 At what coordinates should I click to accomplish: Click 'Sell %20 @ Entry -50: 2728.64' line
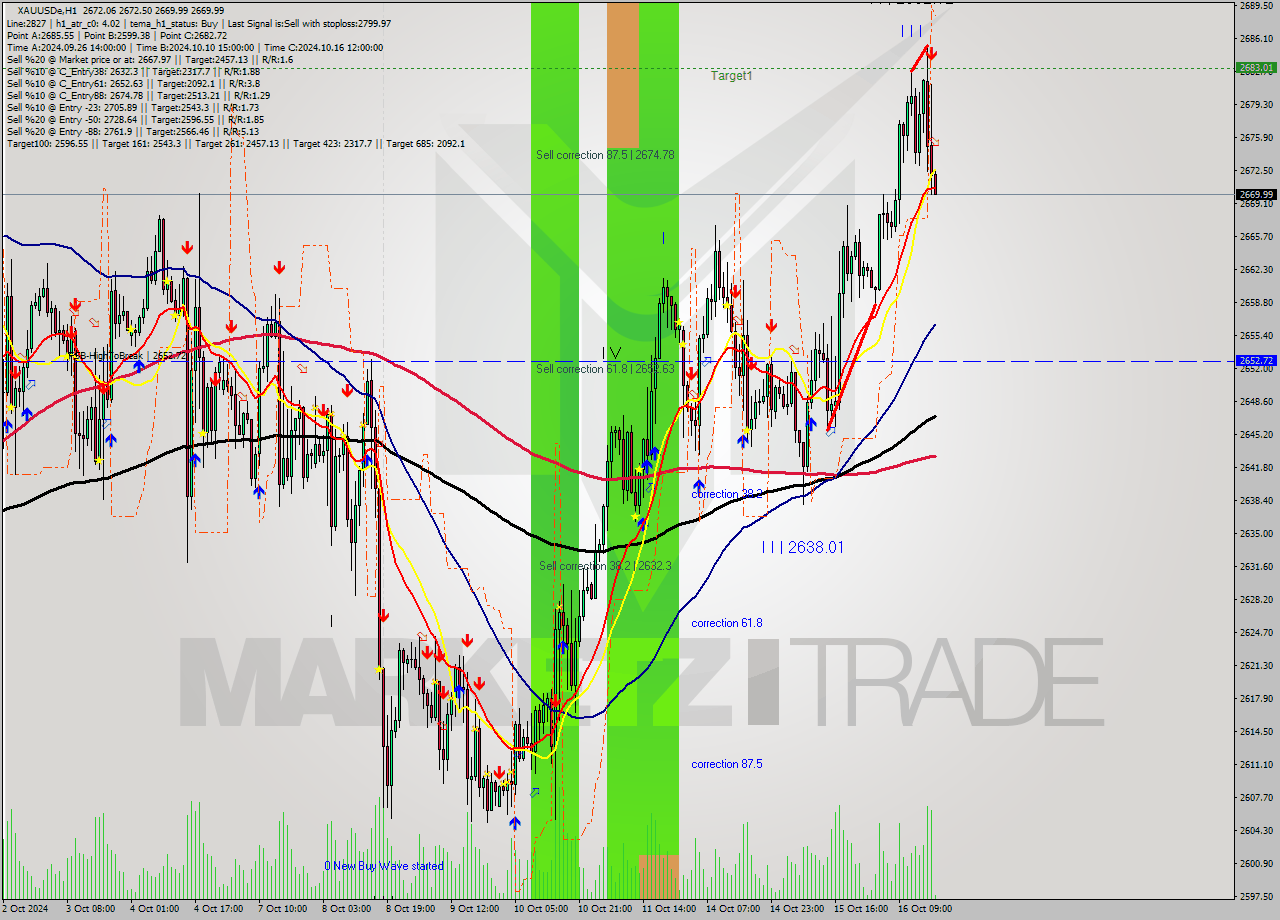(136, 119)
